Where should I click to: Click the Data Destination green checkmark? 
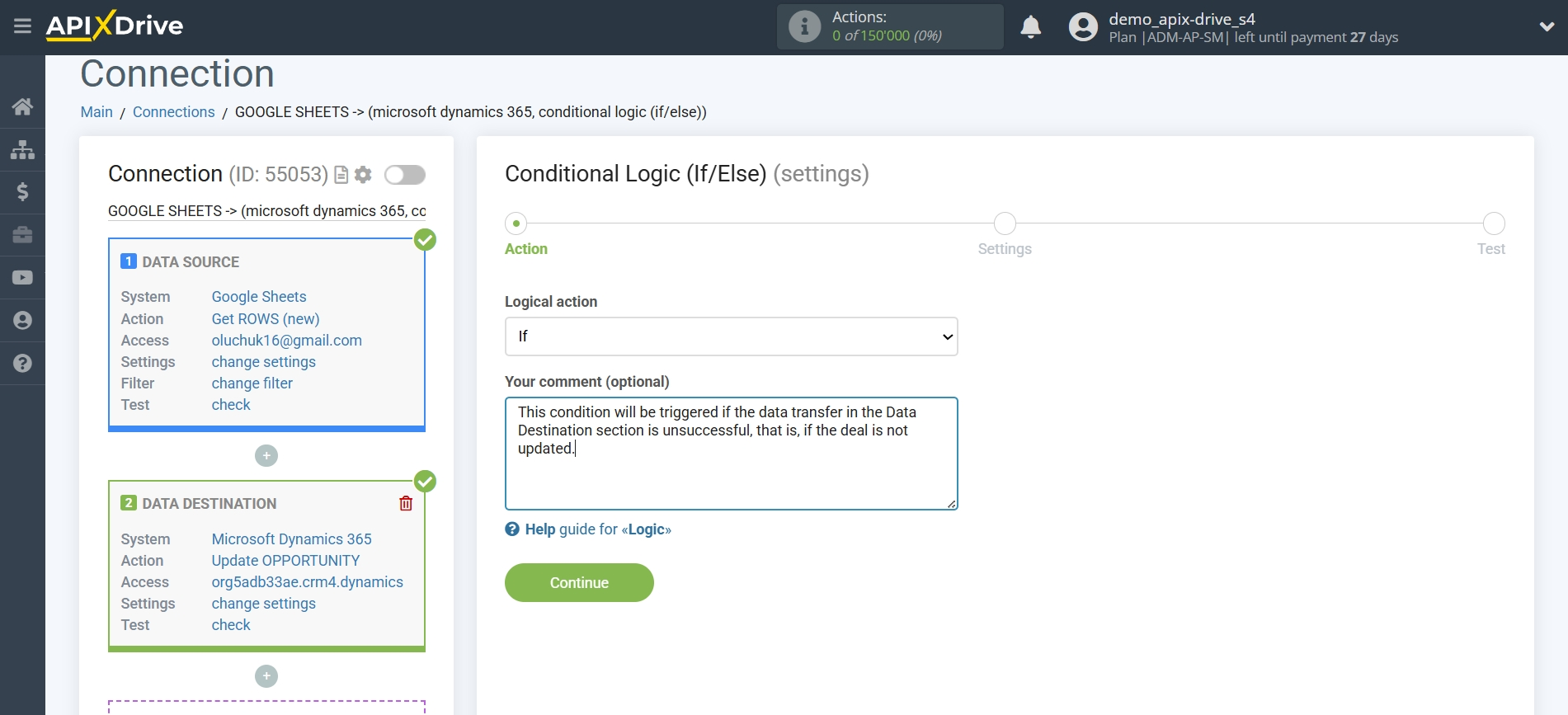click(425, 482)
